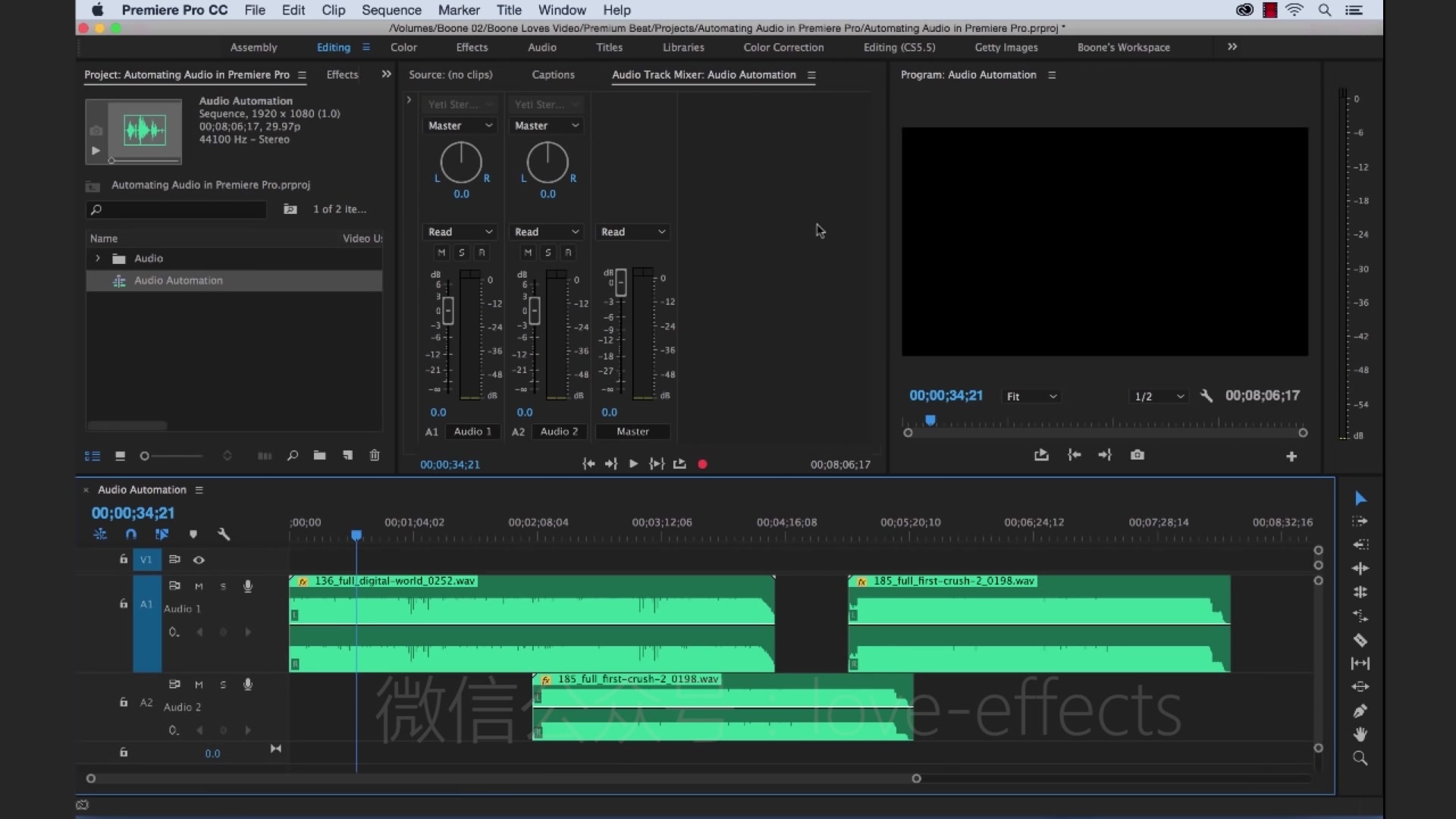Open Spotlight search in the menu bar
Image resolution: width=1456 pixels, height=819 pixels.
click(x=1325, y=10)
